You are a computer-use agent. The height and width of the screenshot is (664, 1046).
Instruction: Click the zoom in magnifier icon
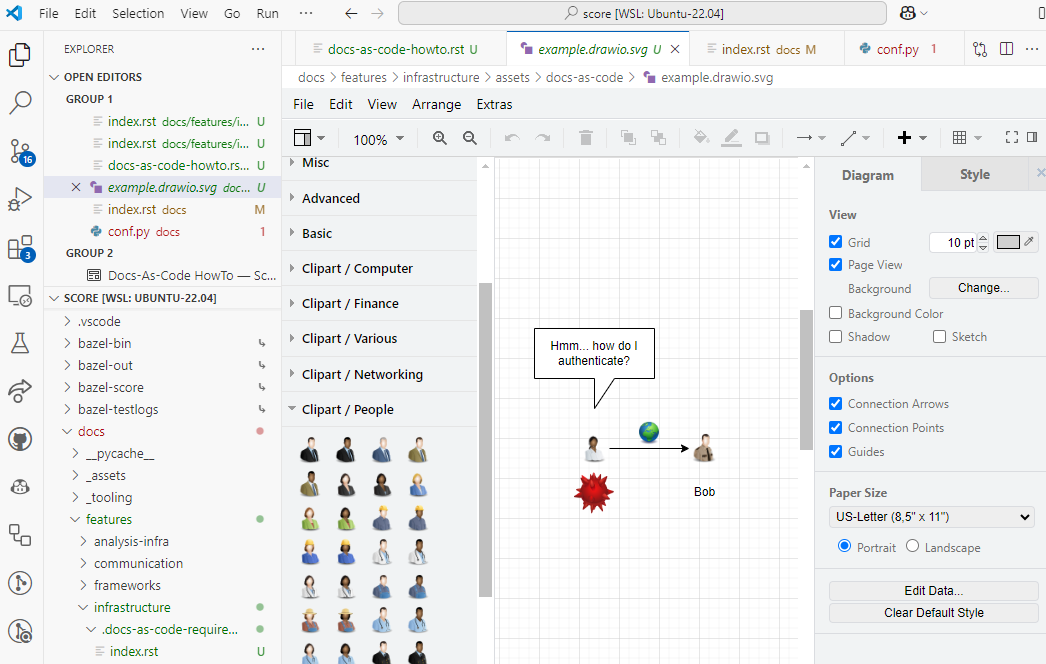pos(439,139)
